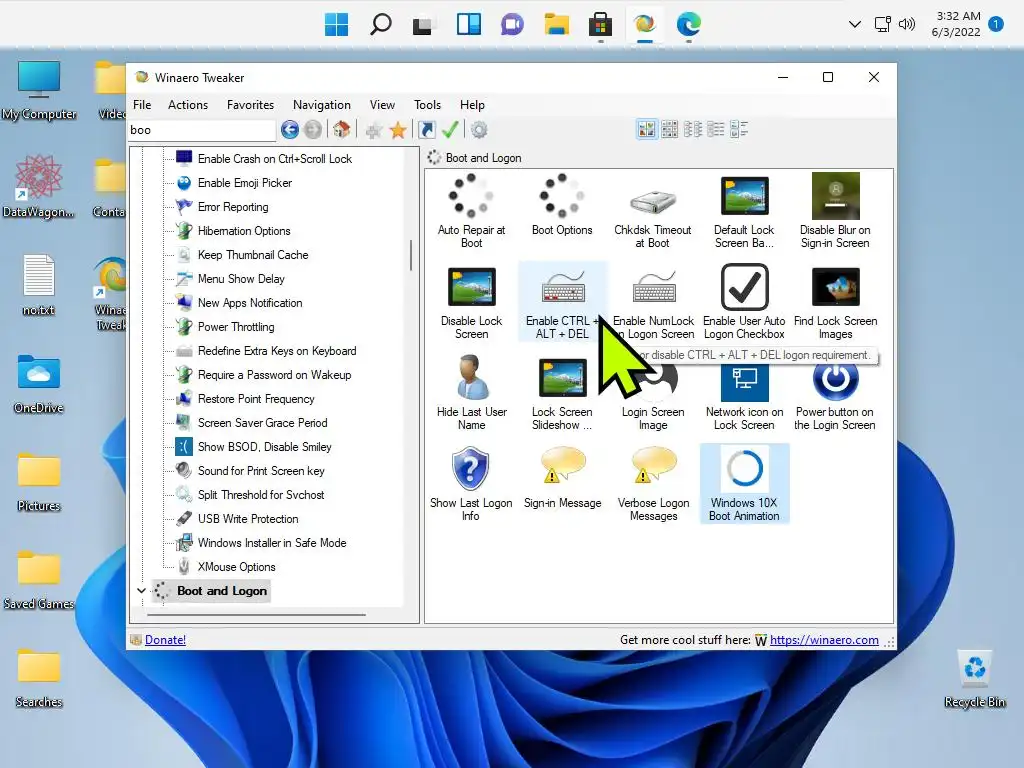Open the File menu

(x=142, y=104)
